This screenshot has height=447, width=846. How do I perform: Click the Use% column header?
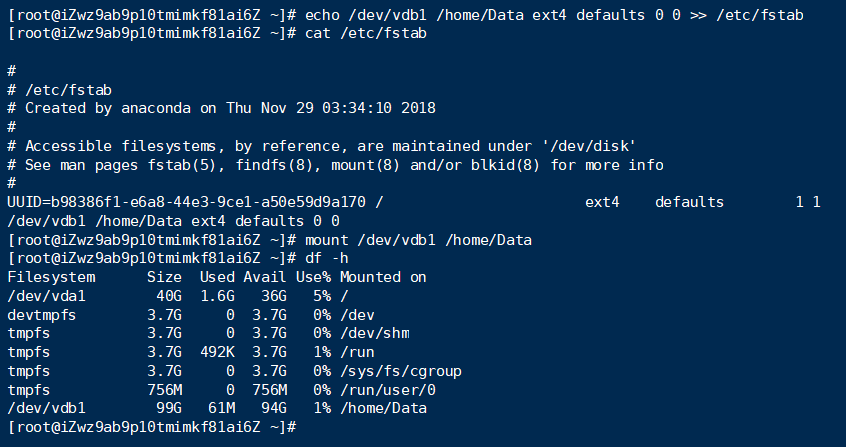coord(310,277)
